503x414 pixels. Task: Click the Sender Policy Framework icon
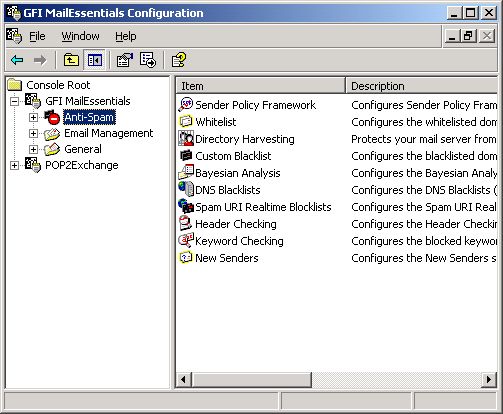tap(186, 105)
